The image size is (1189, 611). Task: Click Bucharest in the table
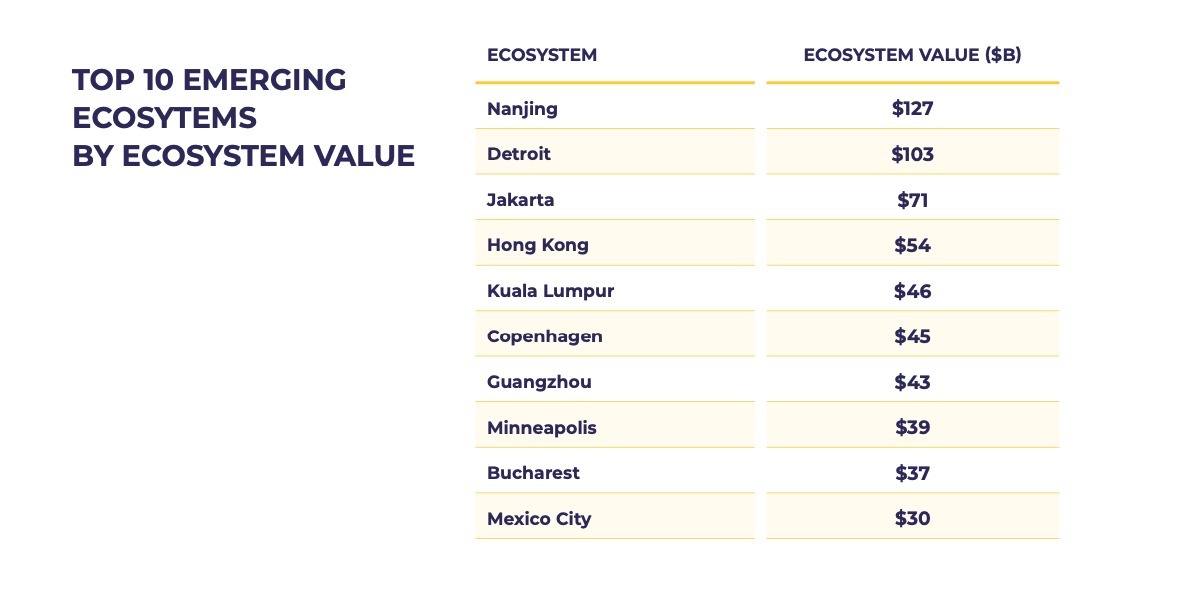[533, 473]
